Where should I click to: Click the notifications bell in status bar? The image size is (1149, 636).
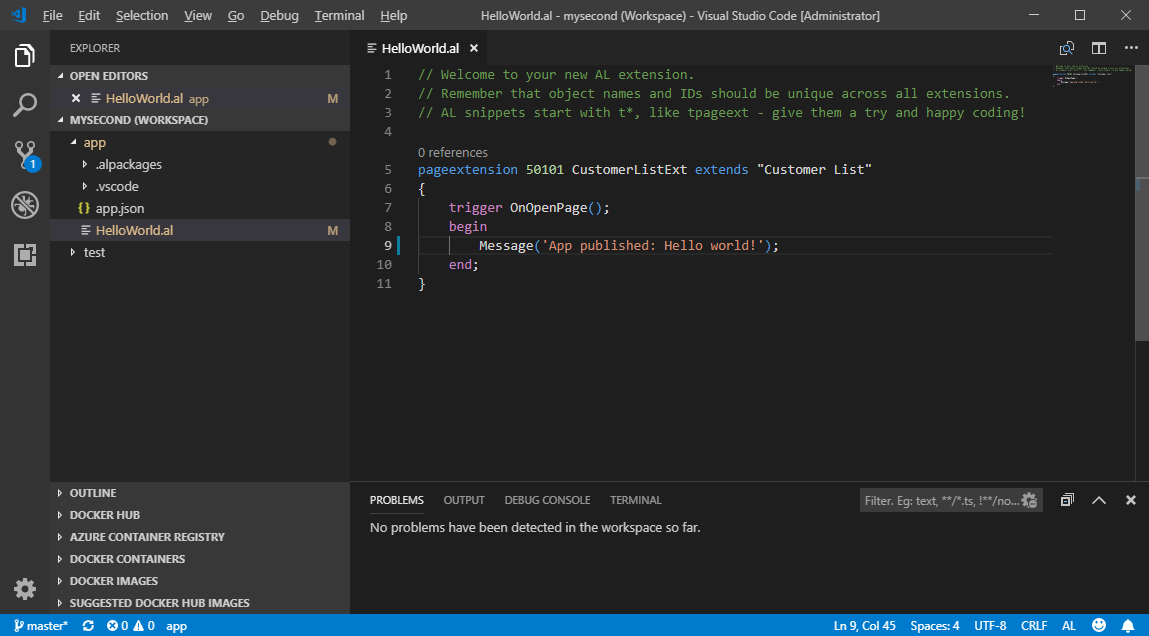1128,626
